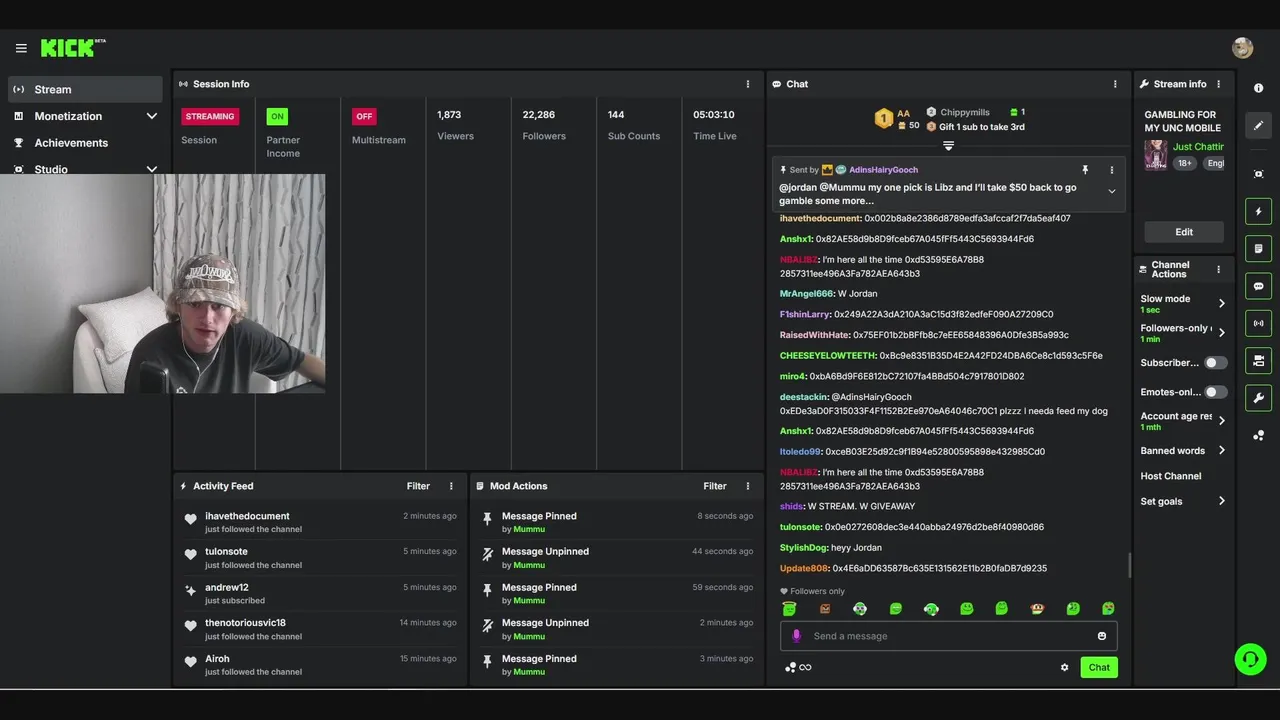1280x720 pixels.
Task: Click the KICK logo
Action: coord(73,48)
